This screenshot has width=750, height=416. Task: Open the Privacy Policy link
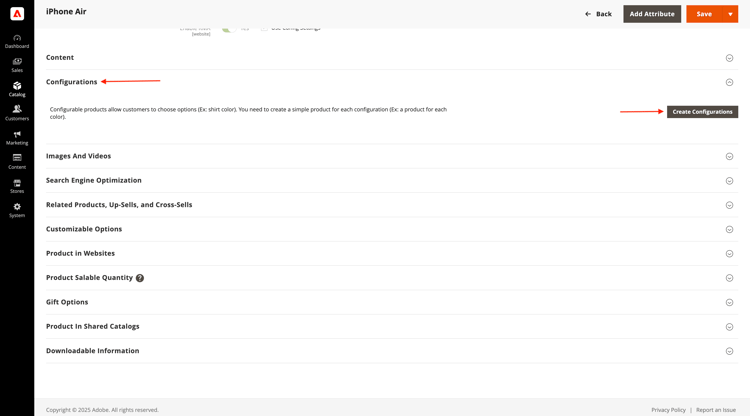click(668, 410)
